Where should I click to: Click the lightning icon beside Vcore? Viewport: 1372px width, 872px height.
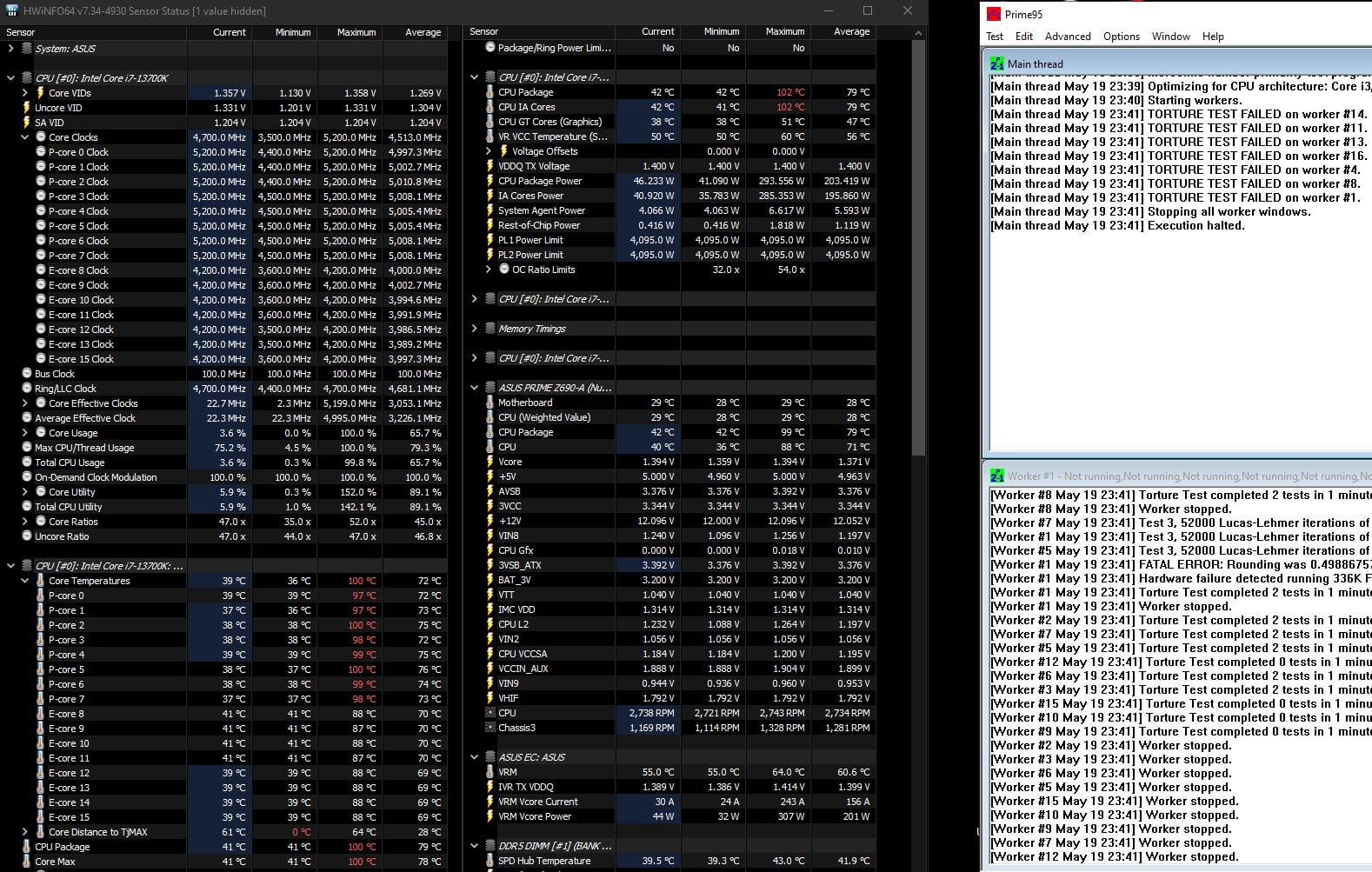pos(490,462)
